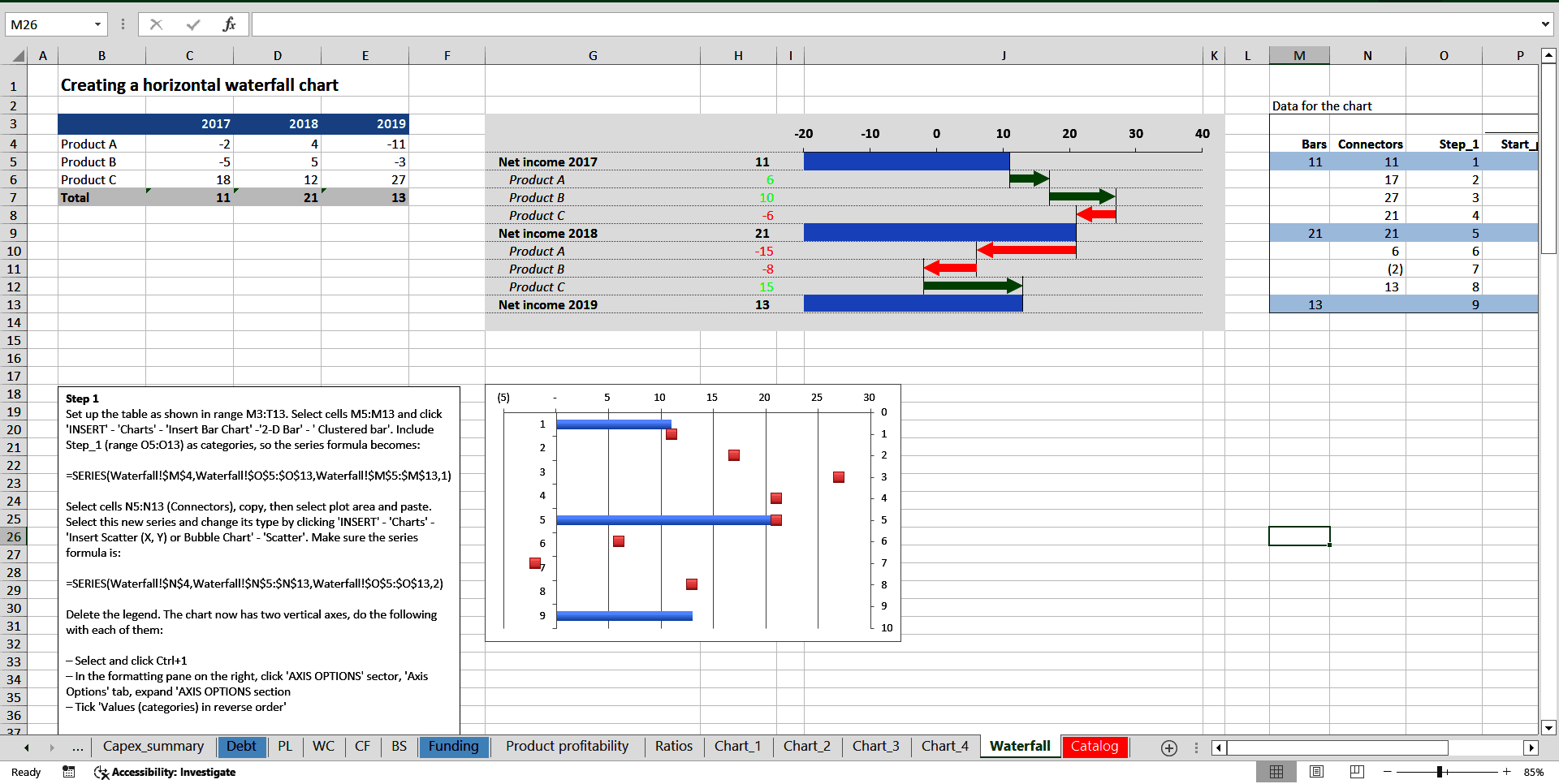Image resolution: width=1559 pixels, height=784 pixels.
Task: Click the horizontal scrollbar left arrow
Action: coord(1219,747)
